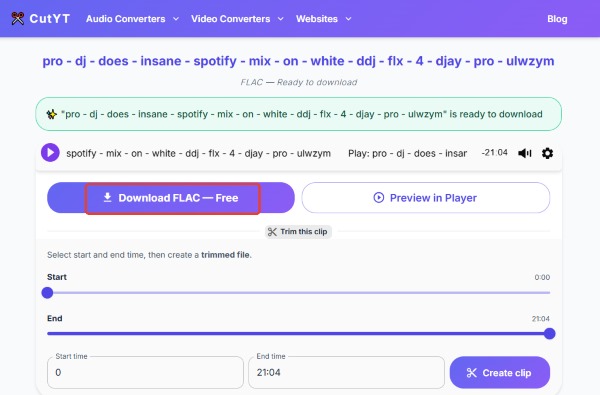Click the 21:04 value above the End slider
Viewport: 600px width, 395px height.
click(x=541, y=318)
